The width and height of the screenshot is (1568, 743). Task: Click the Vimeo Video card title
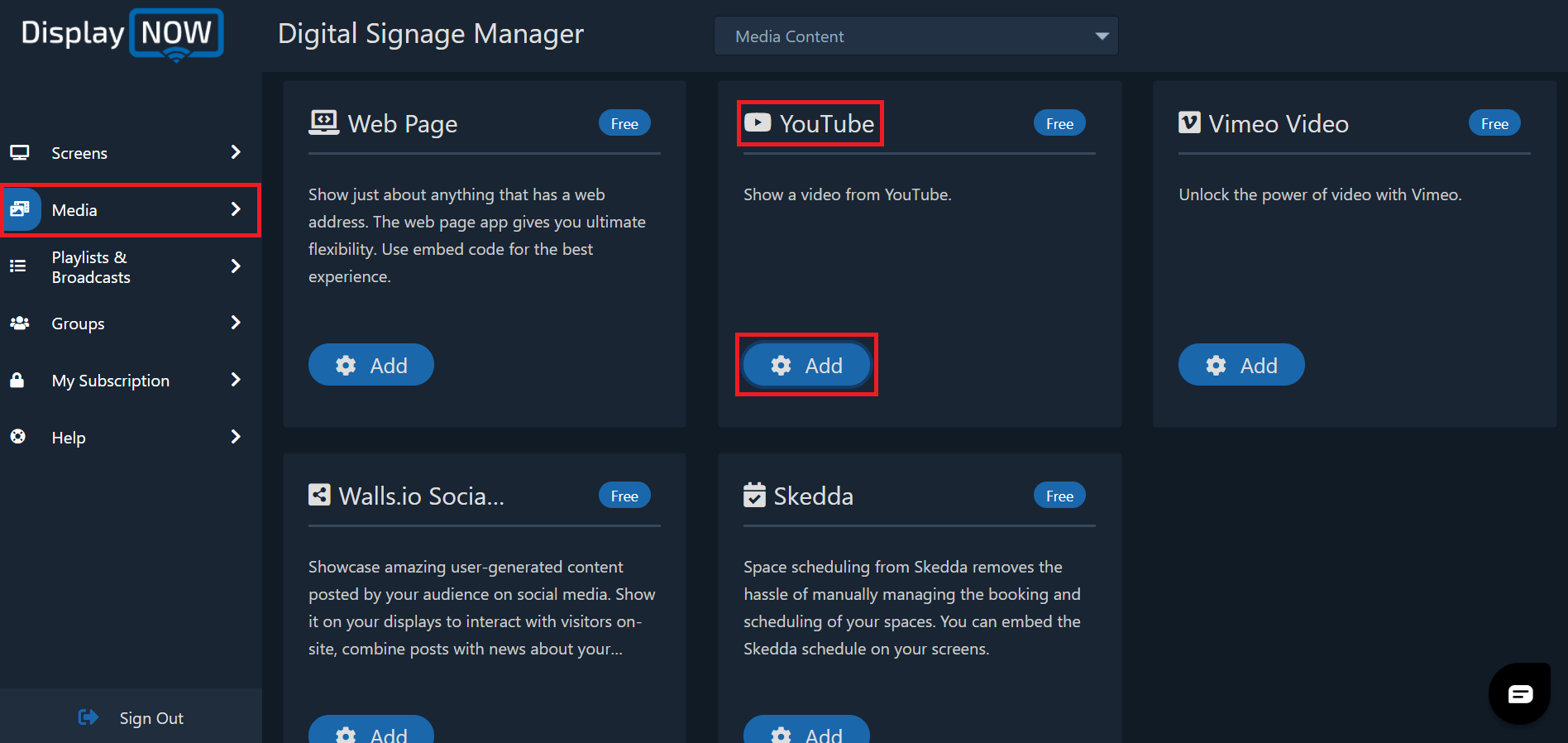(x=1279, y=123)
